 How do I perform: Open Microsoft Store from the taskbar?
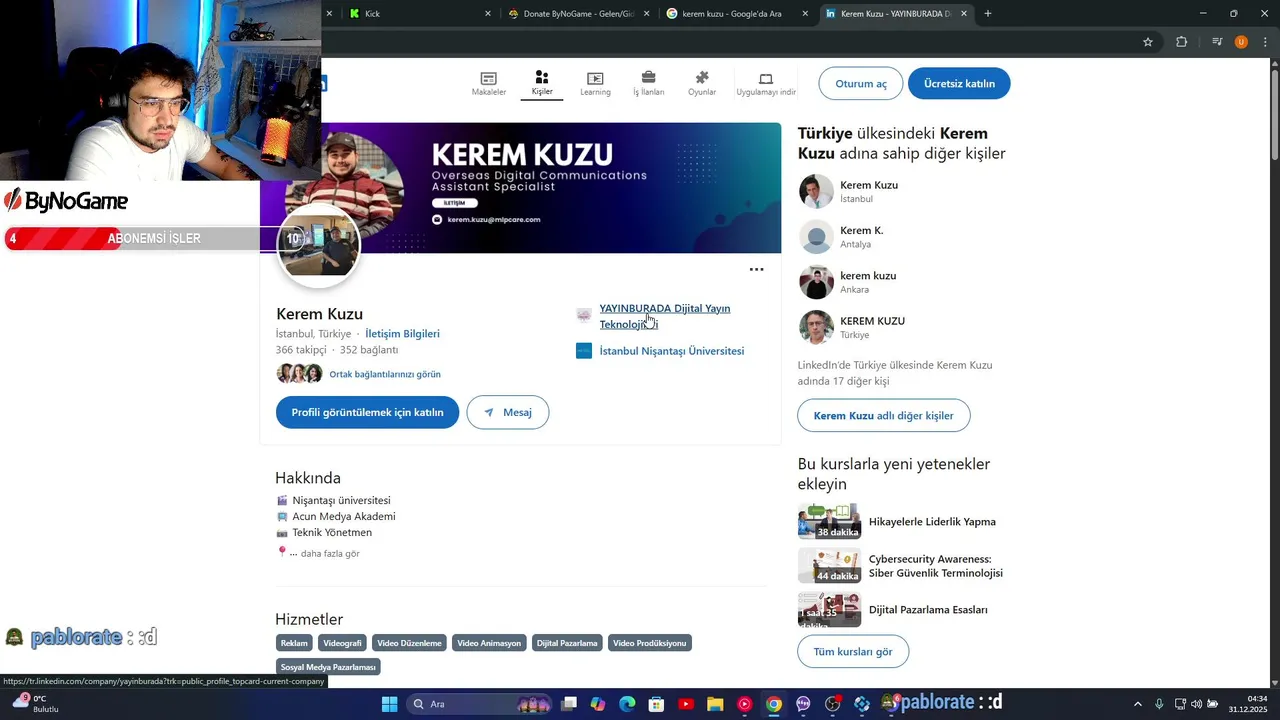(656, 704)
